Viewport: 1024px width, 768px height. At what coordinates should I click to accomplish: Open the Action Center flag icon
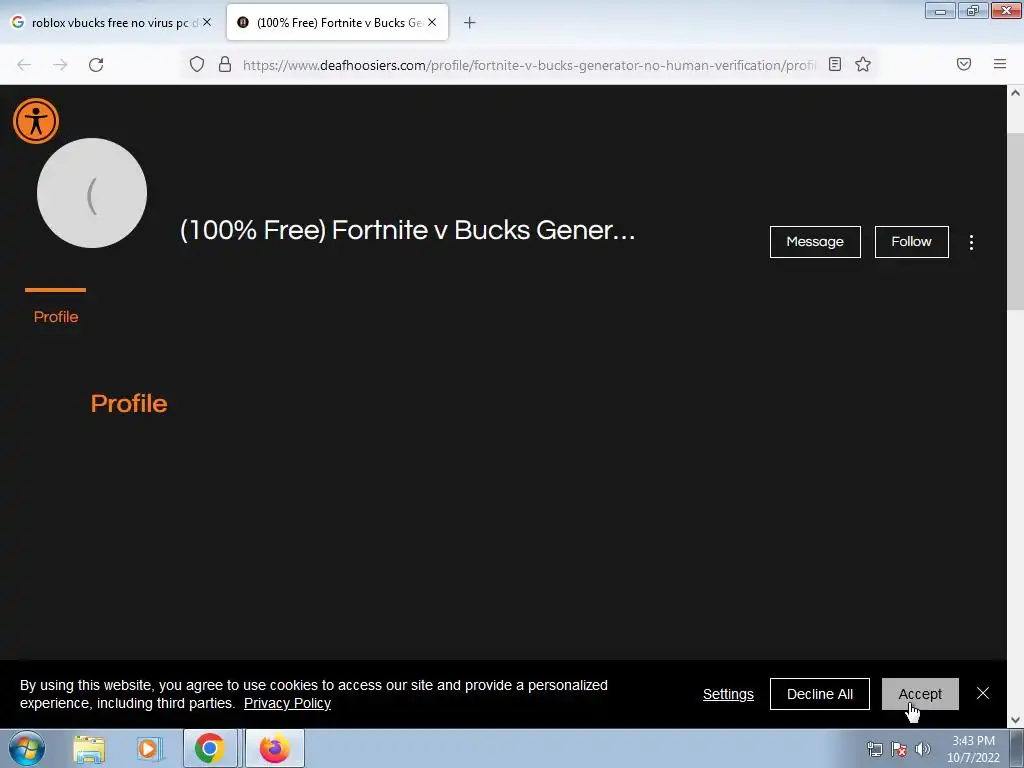coord(899,749)
